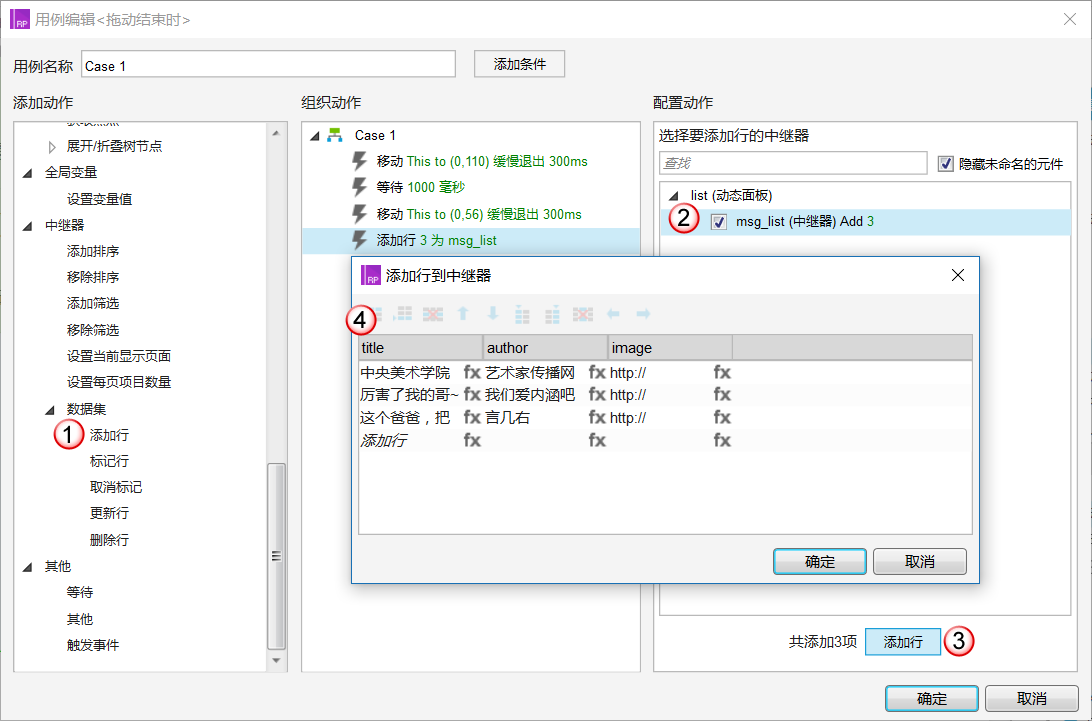The image size is (1092, 721).
Task: Click the move row up arrow icon
Action: click(x=463, y=314)
